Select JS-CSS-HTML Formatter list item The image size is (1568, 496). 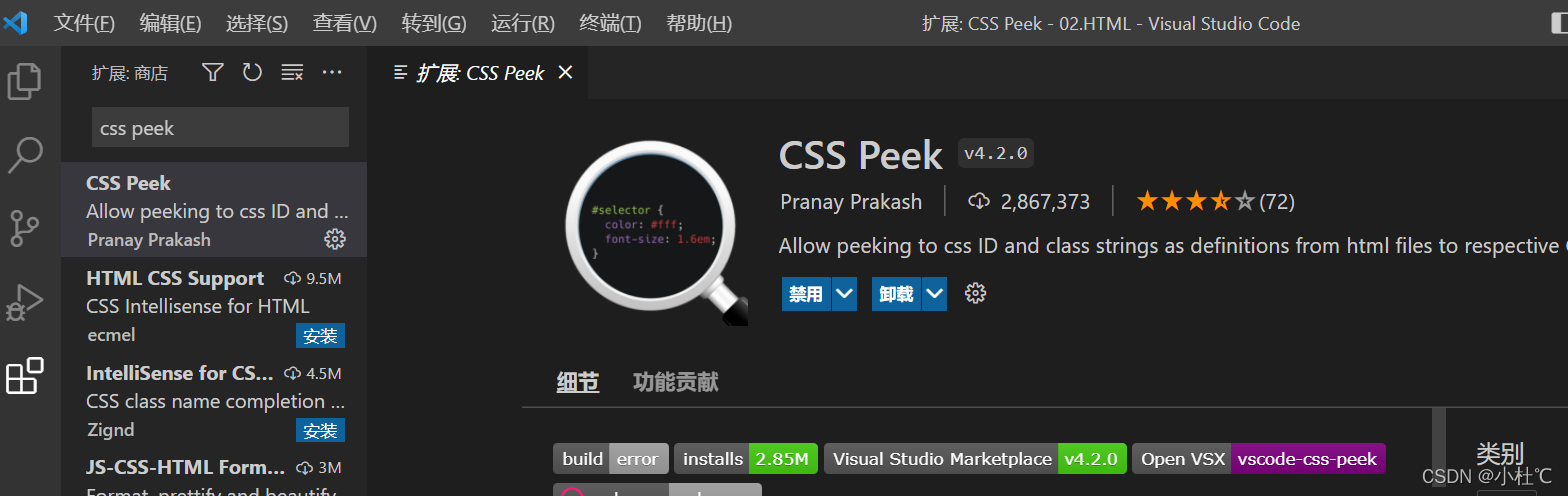[x=214, y=472]
